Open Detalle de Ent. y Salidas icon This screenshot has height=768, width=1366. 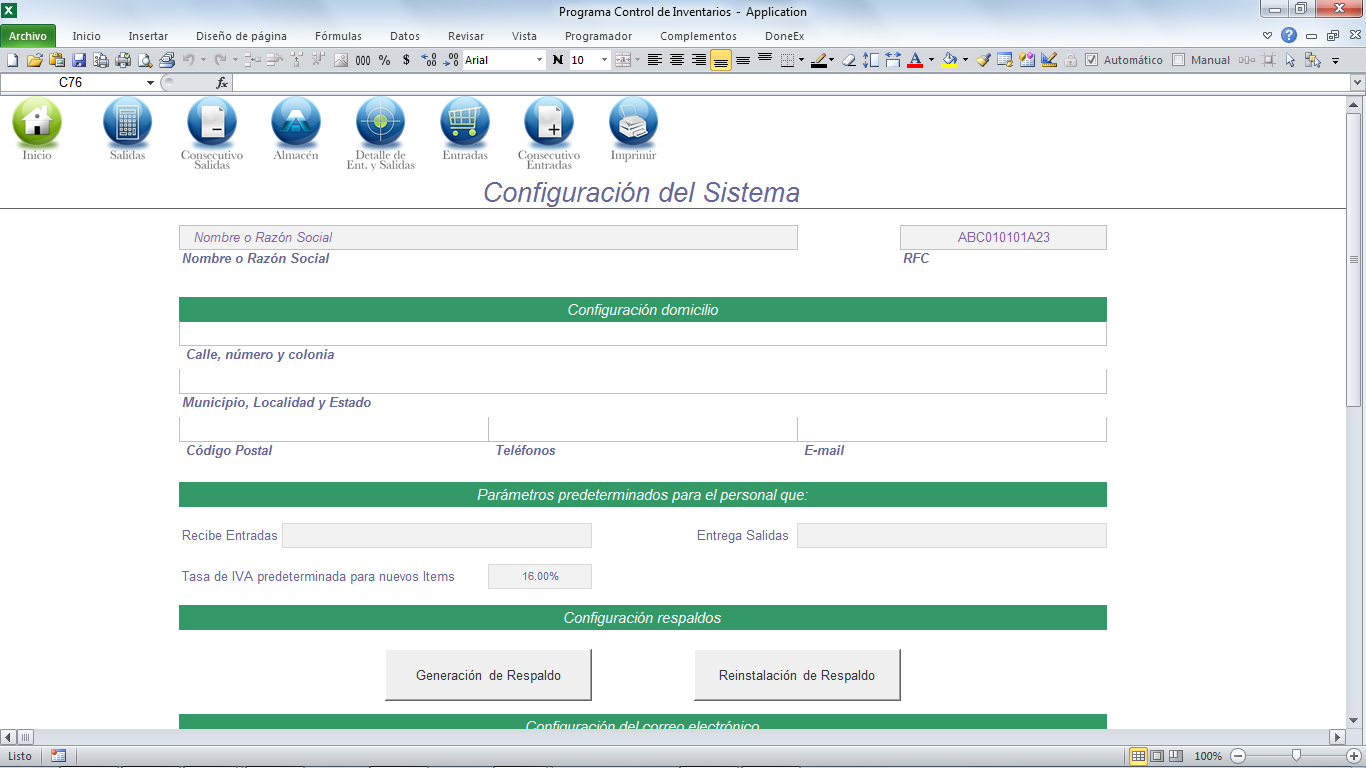(x=380, y=122)
